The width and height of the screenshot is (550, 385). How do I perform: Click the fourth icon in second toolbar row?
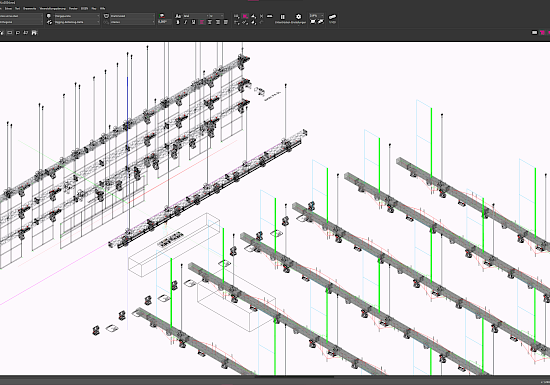(x=26, y=33)
